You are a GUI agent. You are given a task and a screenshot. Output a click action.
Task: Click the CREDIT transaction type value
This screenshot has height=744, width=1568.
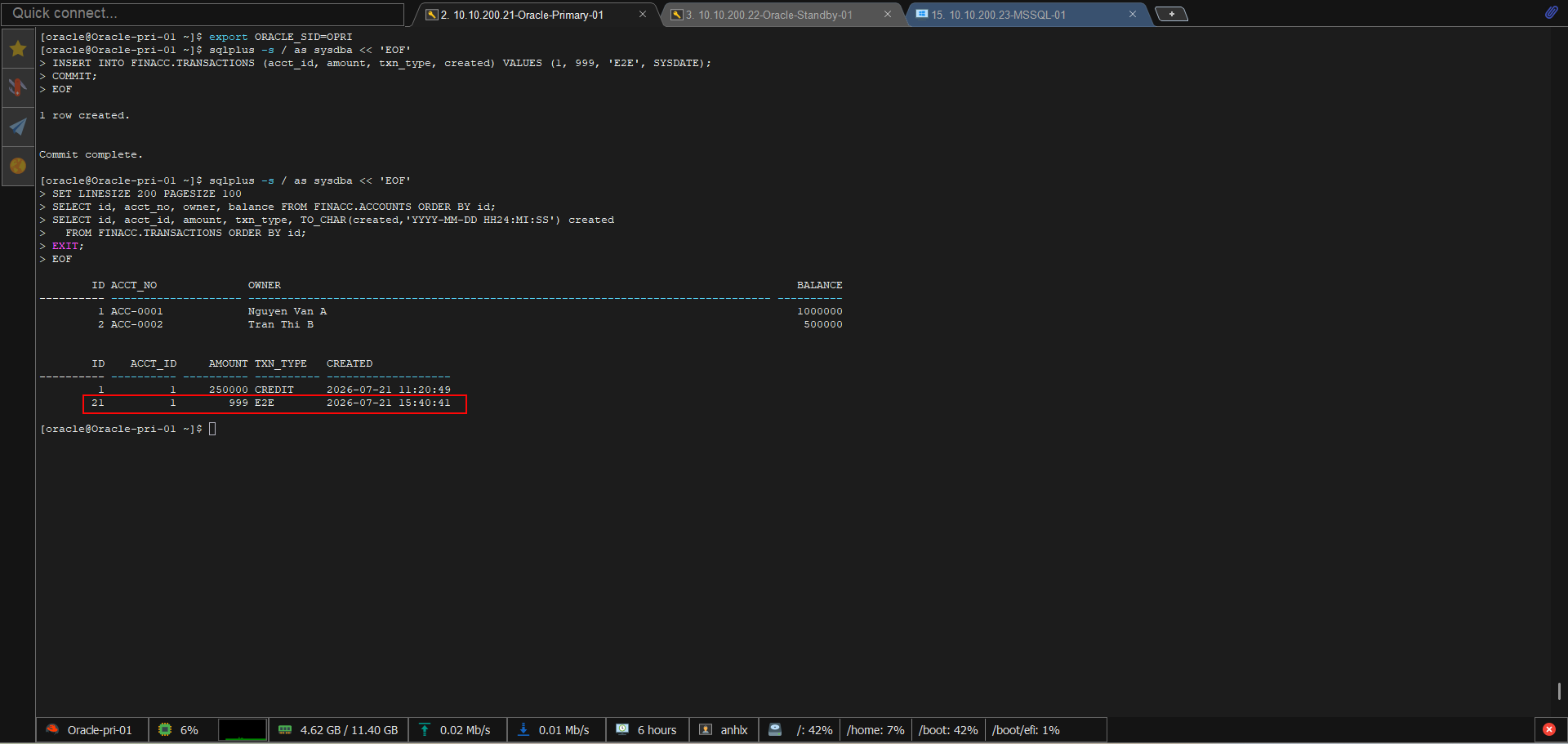click(274, 390)
